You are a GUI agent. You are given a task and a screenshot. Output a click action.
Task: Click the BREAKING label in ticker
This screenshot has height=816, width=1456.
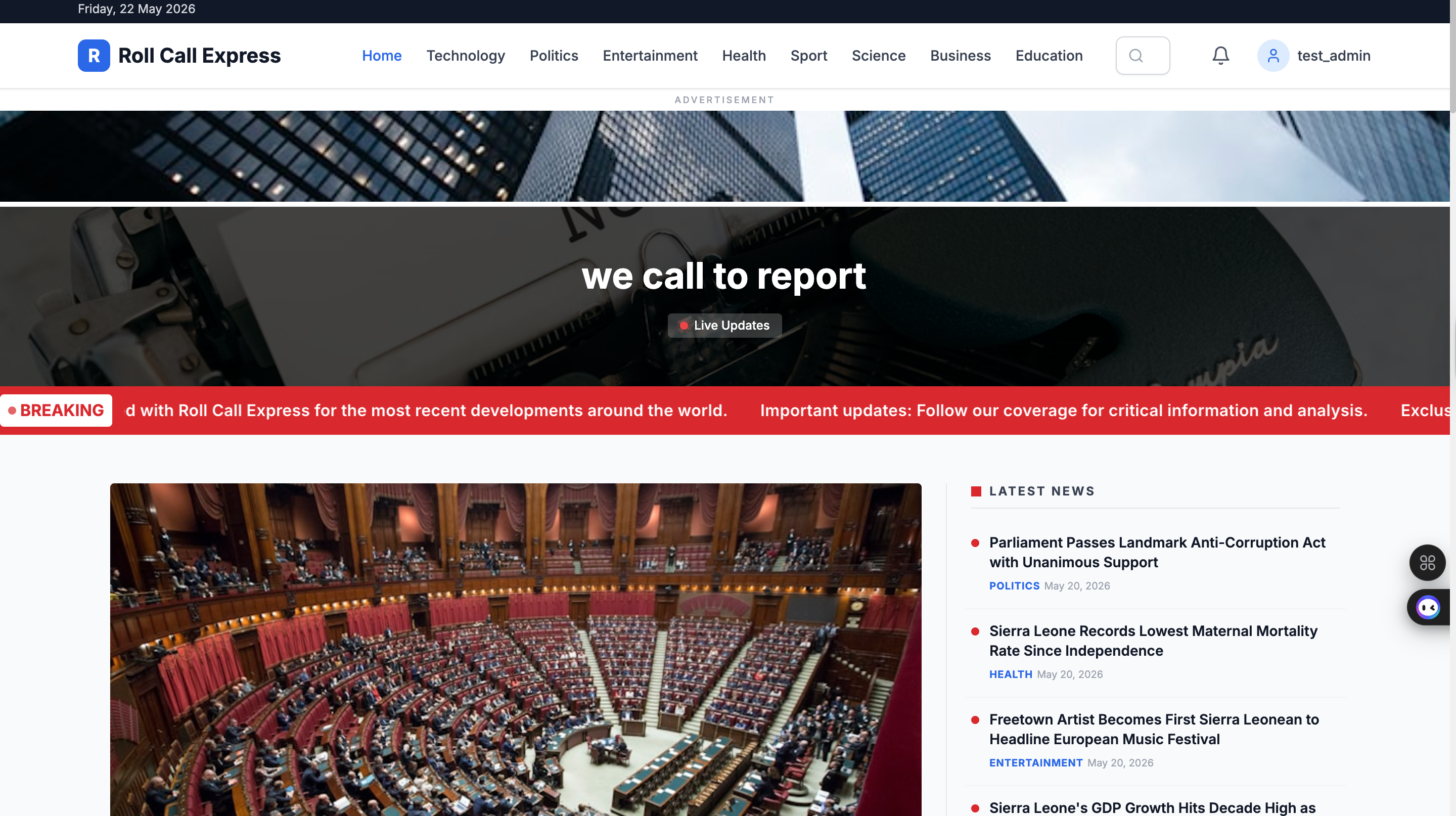tap(56, 410)
